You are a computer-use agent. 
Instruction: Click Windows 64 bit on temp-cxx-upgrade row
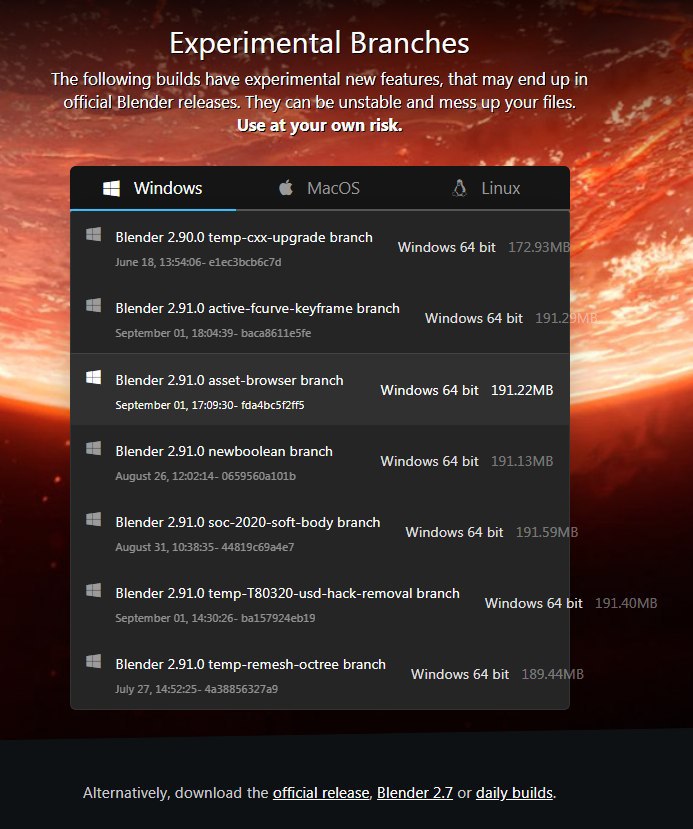(447, 247)
